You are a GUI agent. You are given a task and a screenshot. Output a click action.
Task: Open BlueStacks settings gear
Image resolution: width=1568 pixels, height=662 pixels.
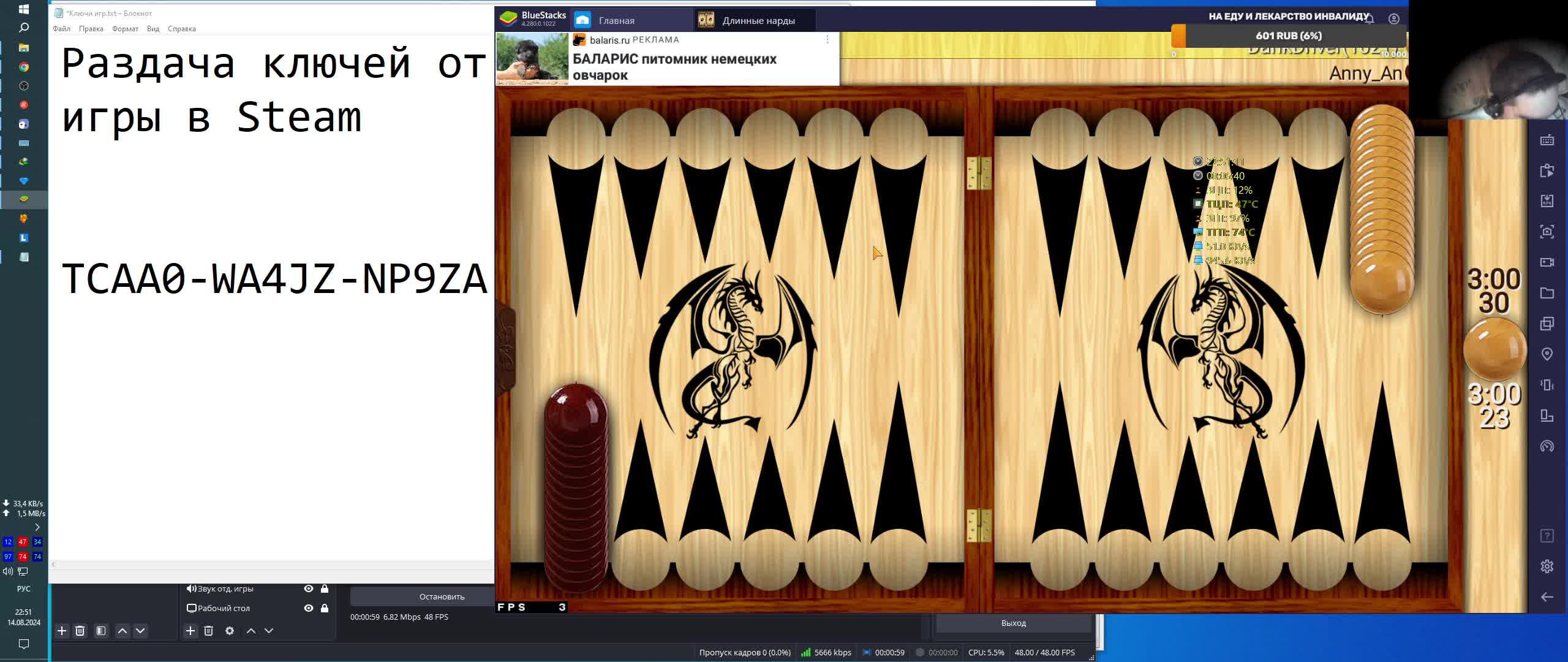tap(1547, 566)
